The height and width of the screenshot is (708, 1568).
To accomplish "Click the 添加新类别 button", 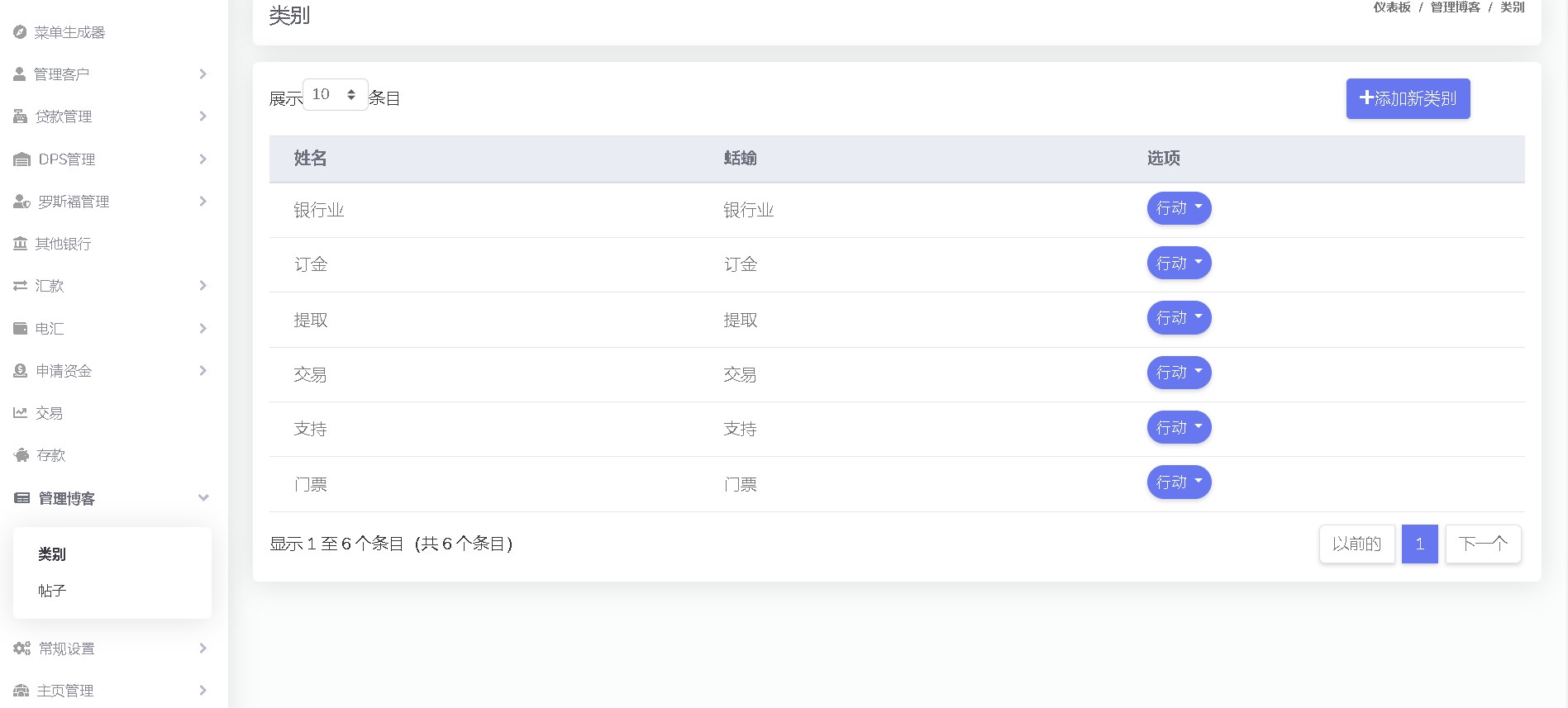I will tap(1408, 99).
